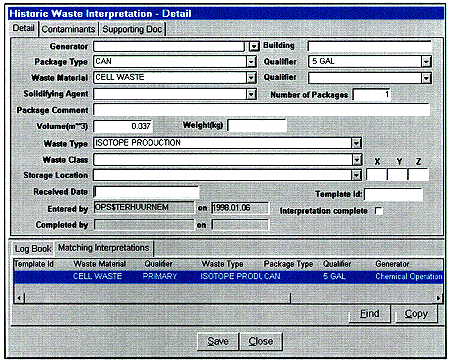Click the horizontal scrollbar thumb
This screenshot has height=362, width=451.
(157, 298)
